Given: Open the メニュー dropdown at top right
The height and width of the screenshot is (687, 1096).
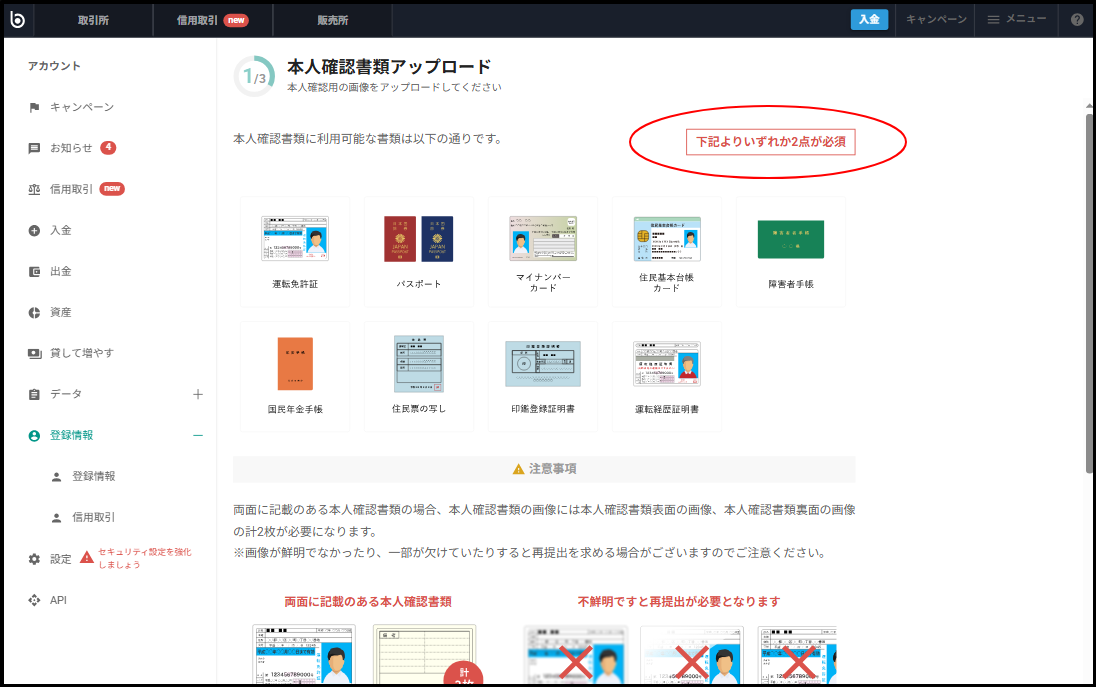Looking at the screenshot, I should point(1016,19).
